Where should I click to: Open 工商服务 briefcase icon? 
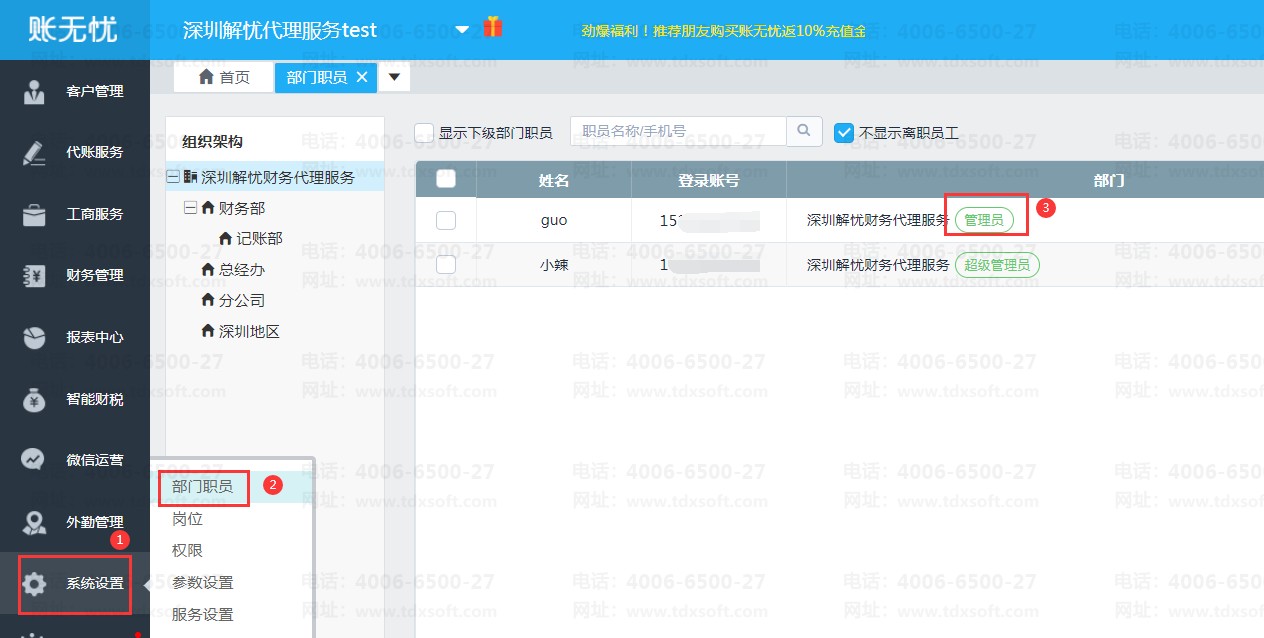[34, 214]
